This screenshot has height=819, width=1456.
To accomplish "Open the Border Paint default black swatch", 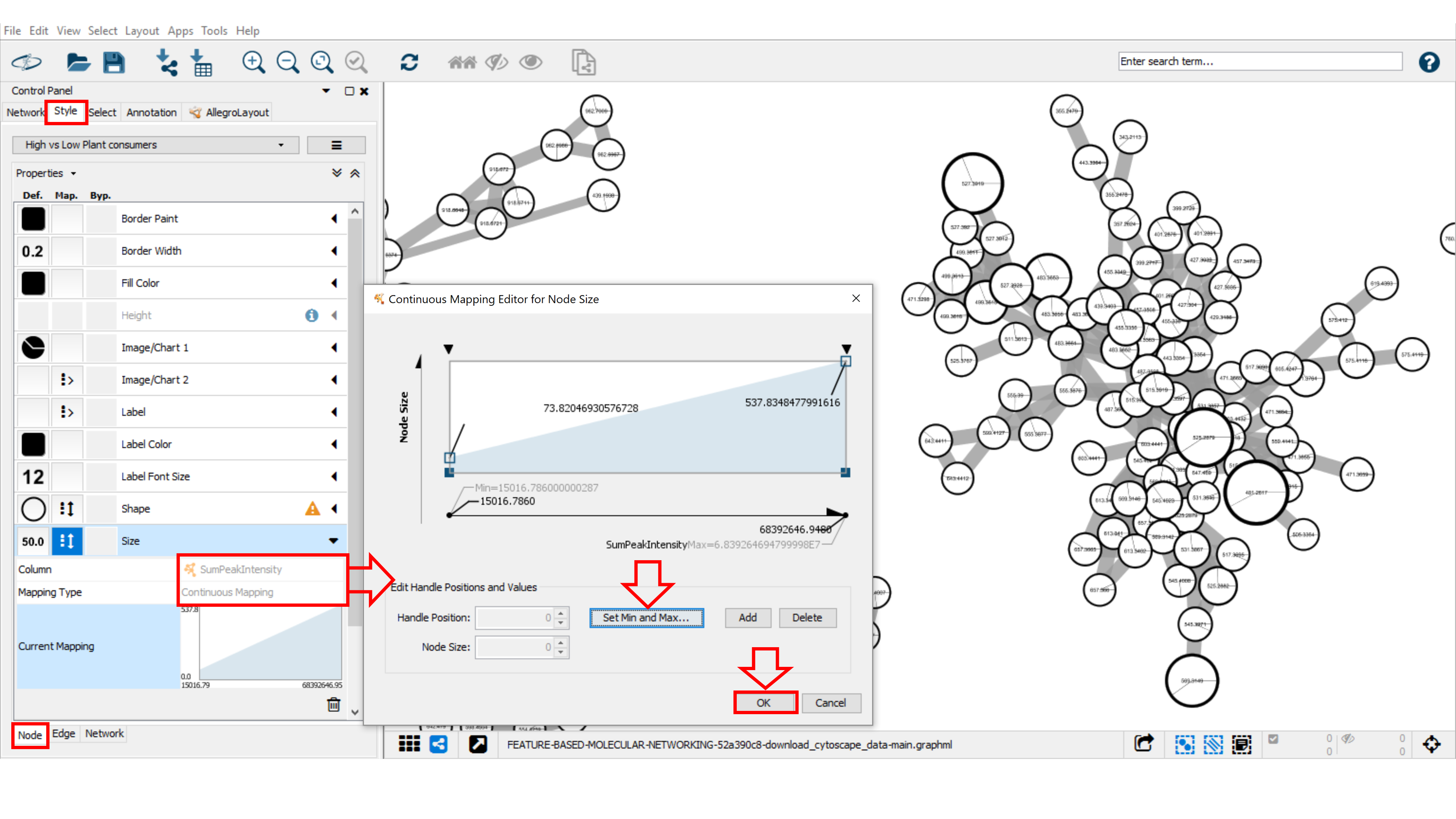I will pos(33,219).
